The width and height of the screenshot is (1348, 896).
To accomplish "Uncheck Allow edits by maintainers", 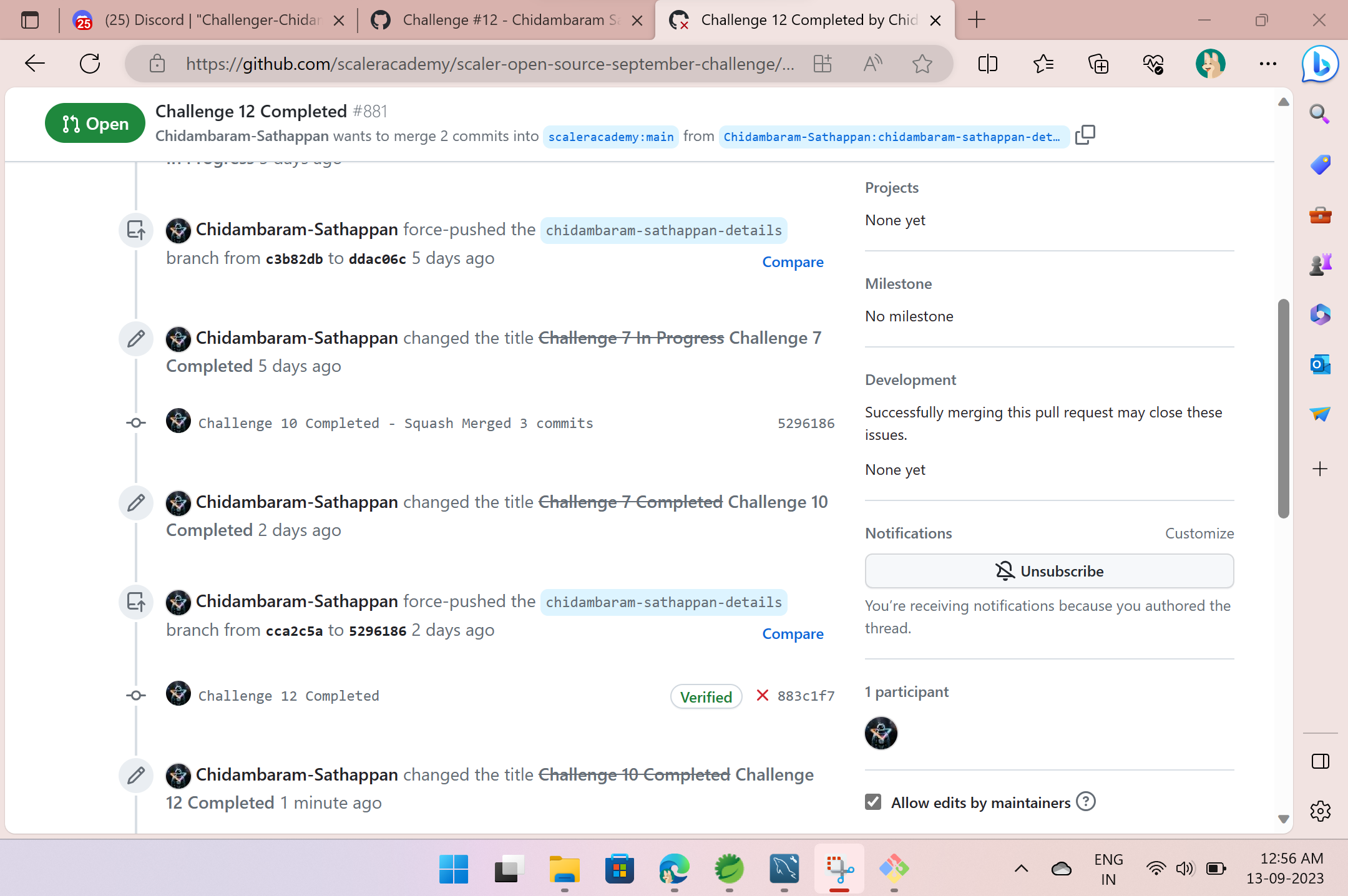I will click(872, 802).
